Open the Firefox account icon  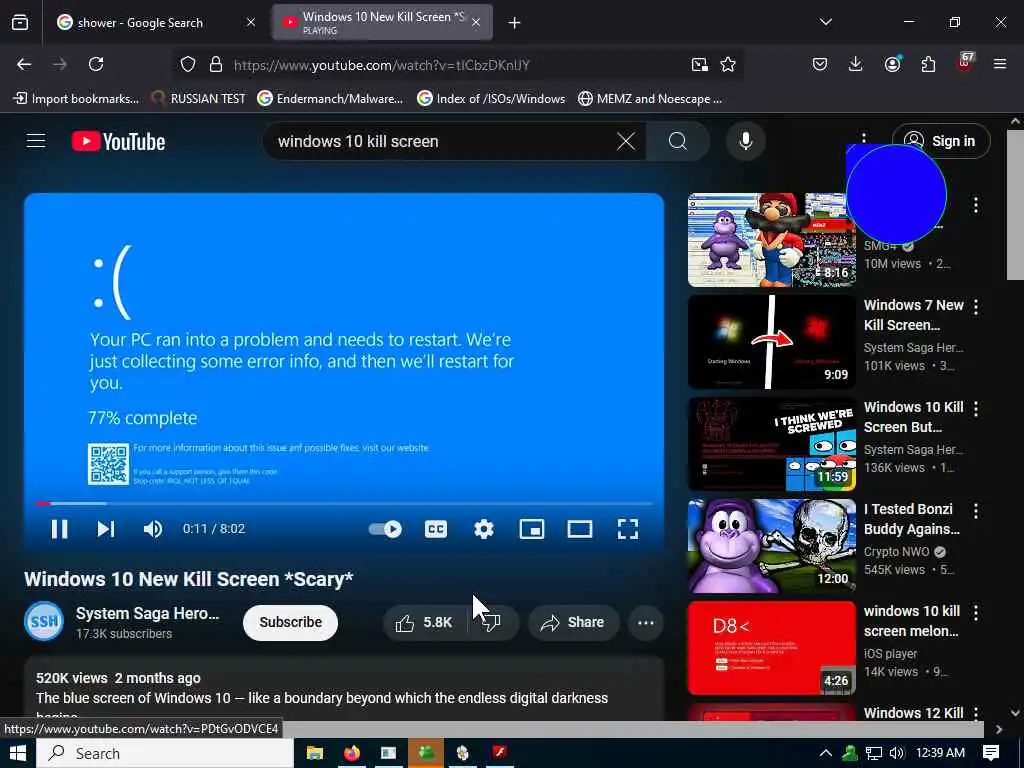click(892, 64)
